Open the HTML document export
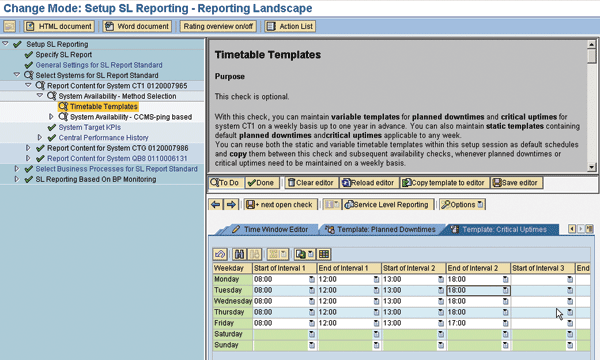 coord(59,26)
